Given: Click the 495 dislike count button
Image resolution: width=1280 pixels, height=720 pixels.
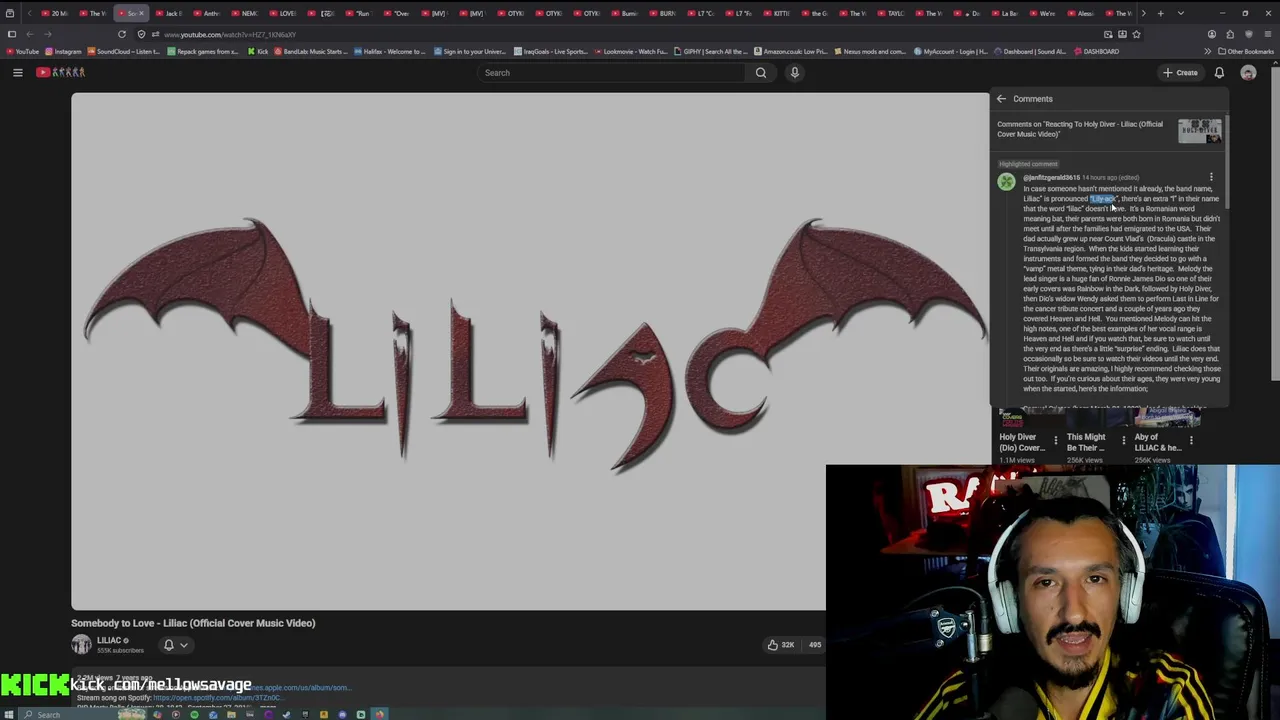Looking at the screenshot, I should point(814,645).
